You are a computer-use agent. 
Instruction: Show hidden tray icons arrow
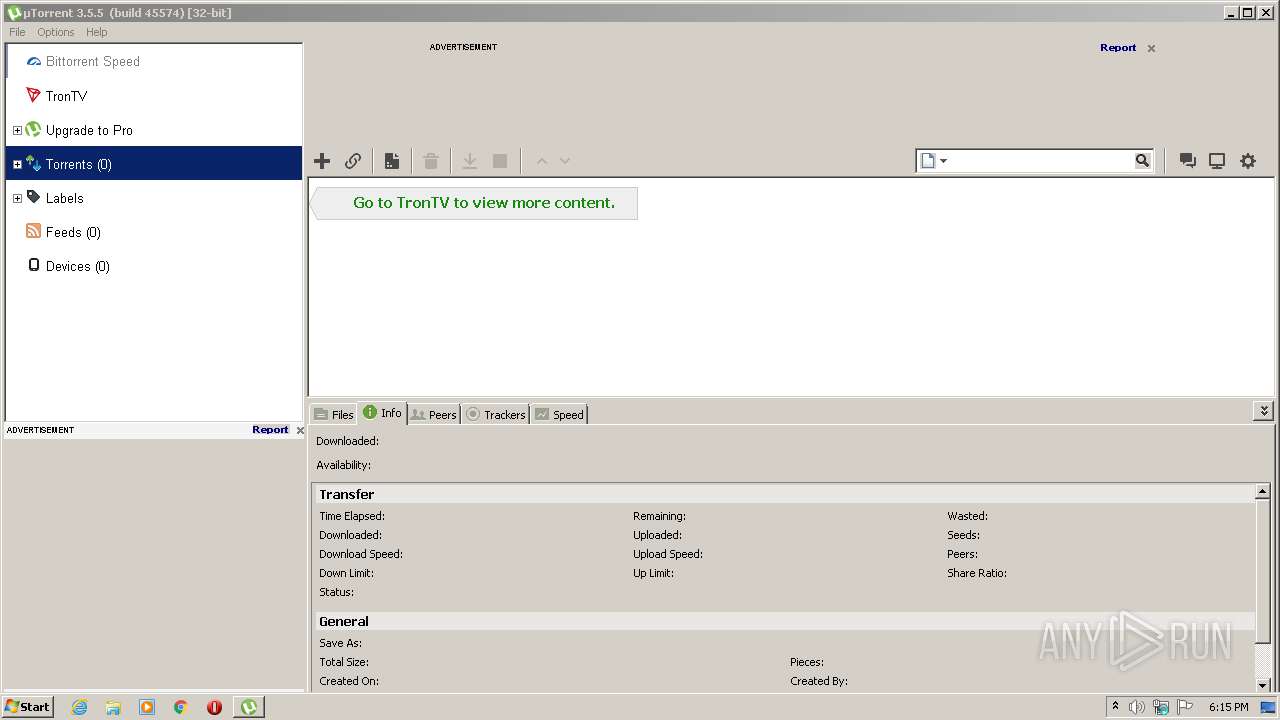(1115, 707)
